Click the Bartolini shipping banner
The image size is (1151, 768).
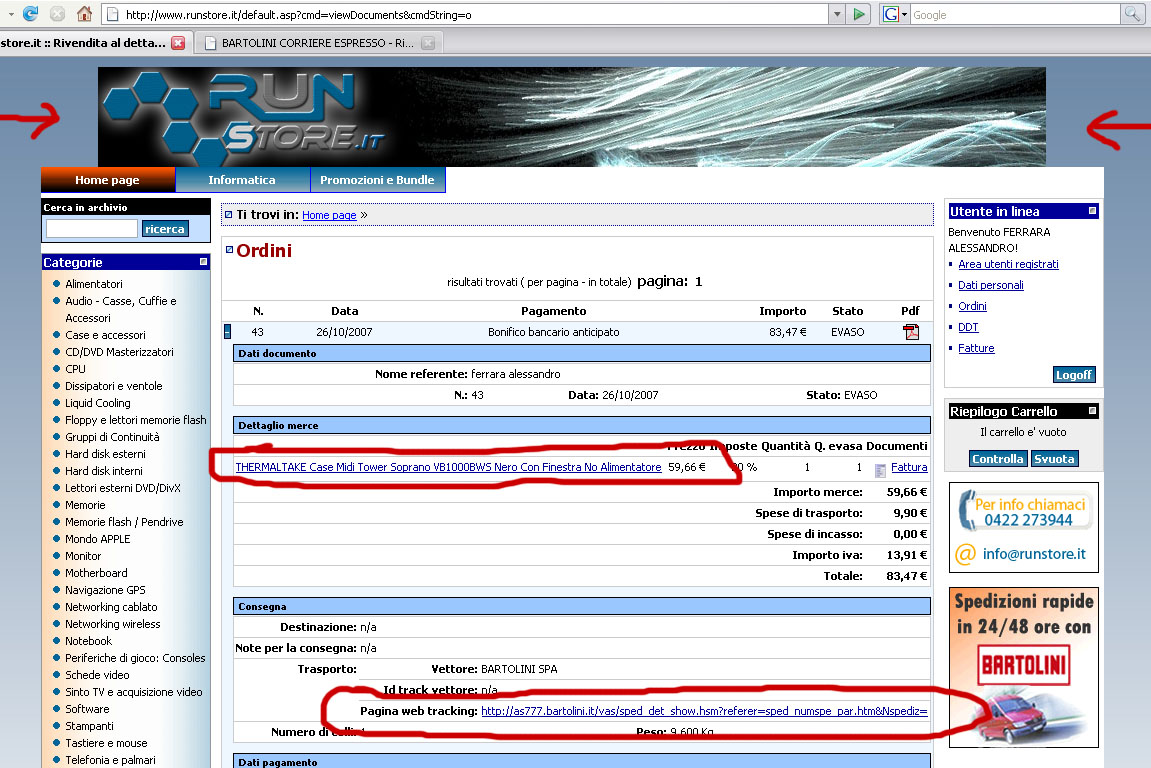[x=1023, y=667]
